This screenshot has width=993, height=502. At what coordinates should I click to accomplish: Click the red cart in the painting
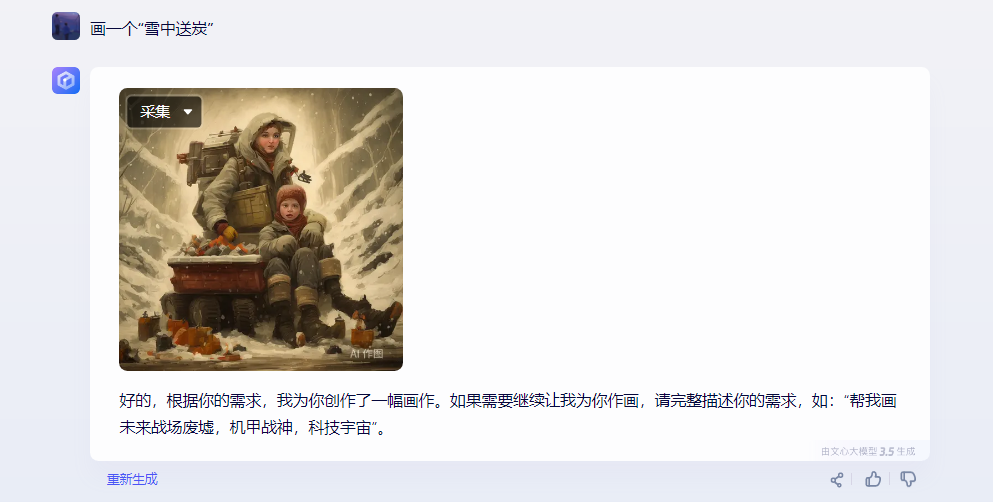coord(215,277)
